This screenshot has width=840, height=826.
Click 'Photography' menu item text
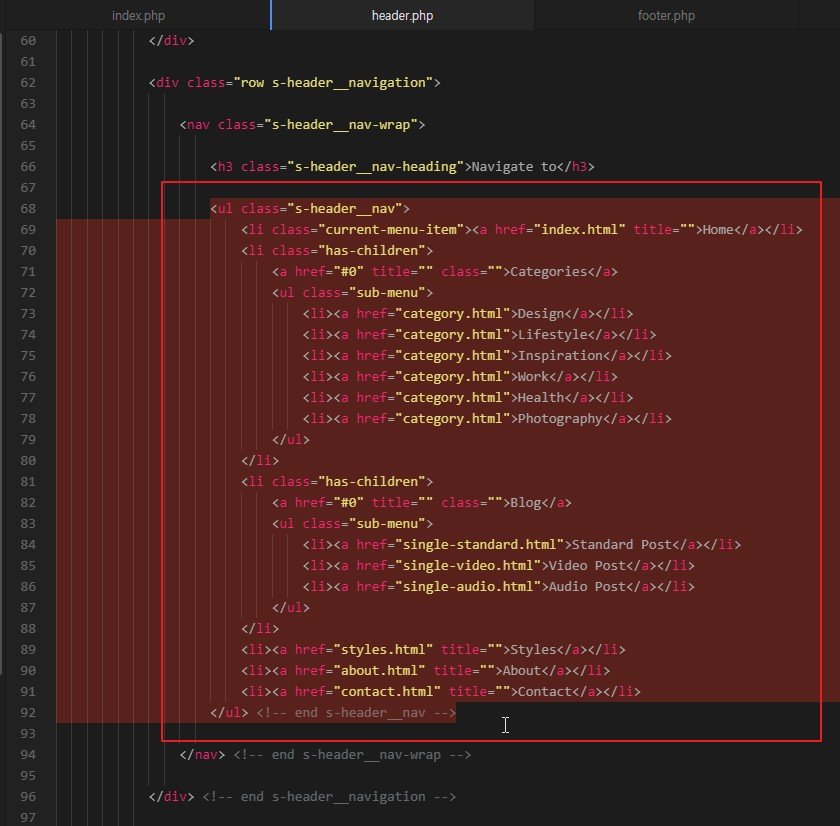560,419
